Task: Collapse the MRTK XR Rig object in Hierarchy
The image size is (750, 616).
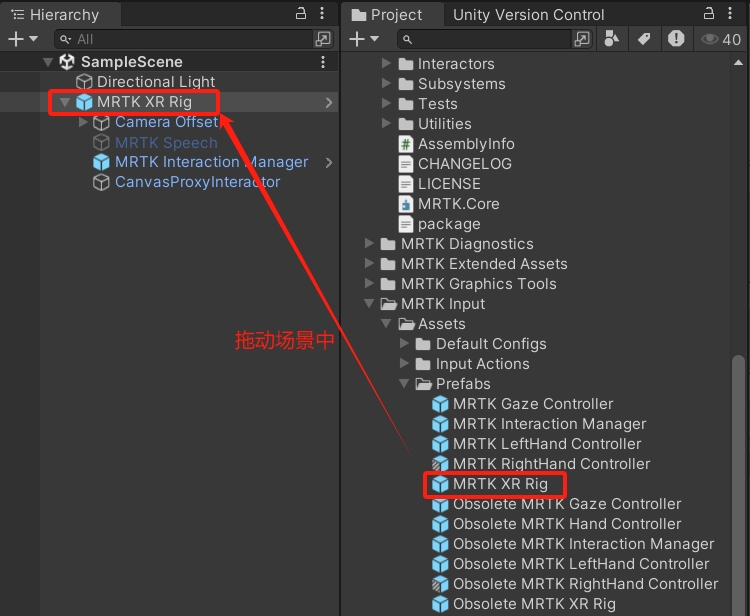Action: (x=65, y=102)
